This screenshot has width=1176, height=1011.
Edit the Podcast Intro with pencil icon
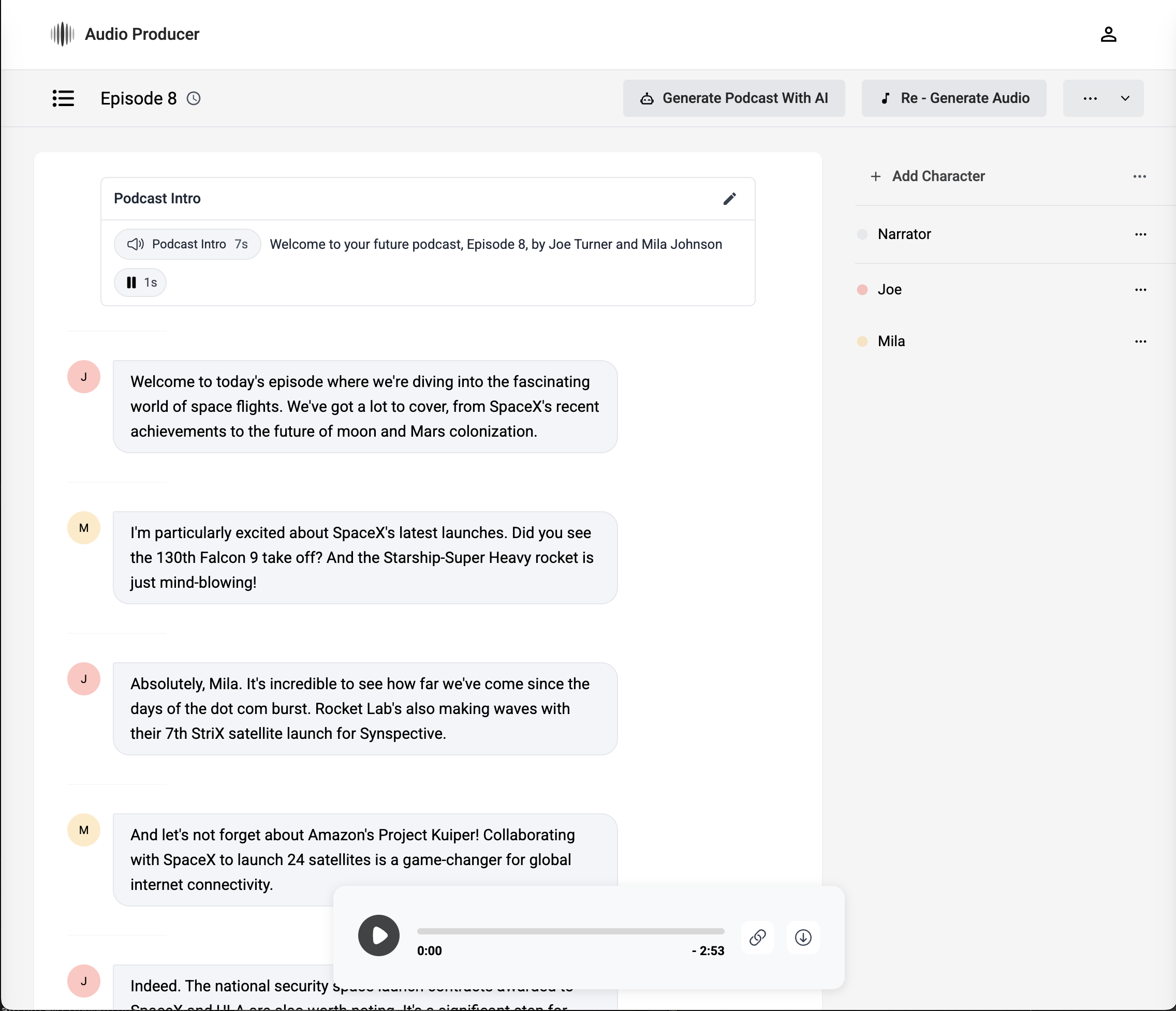coord(730,199)
